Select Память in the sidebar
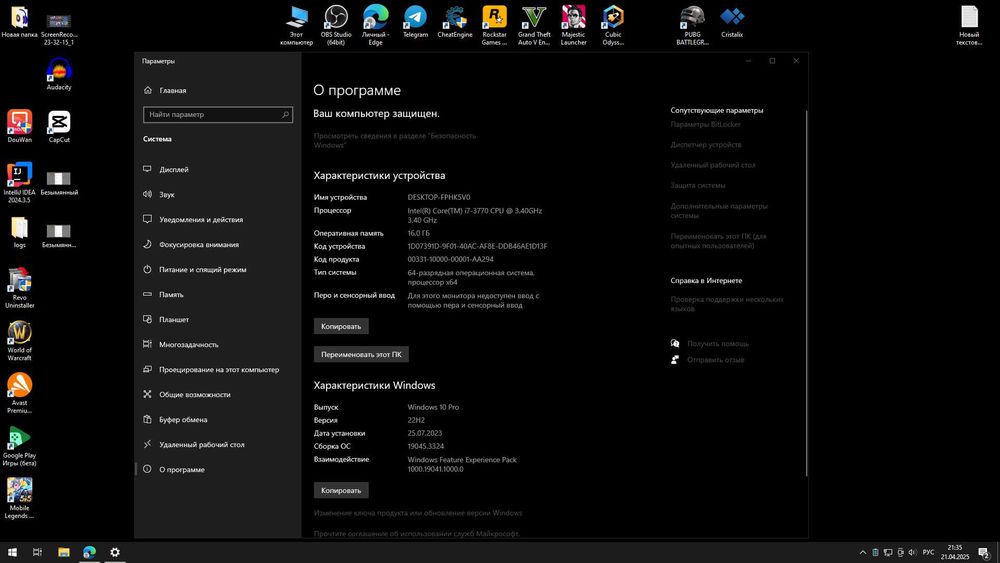 coord(217,295)
